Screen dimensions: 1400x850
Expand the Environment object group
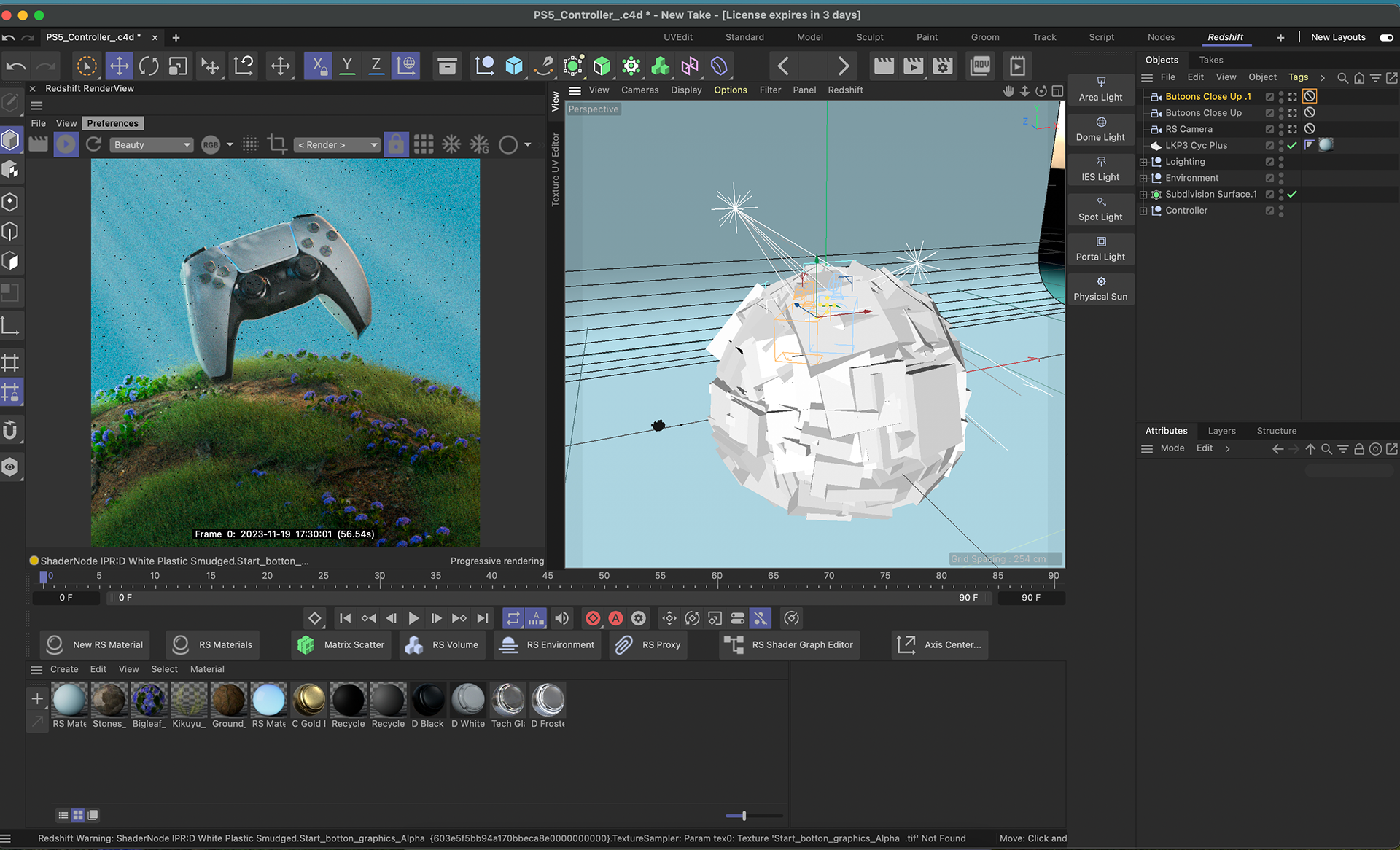[1143, 178]
